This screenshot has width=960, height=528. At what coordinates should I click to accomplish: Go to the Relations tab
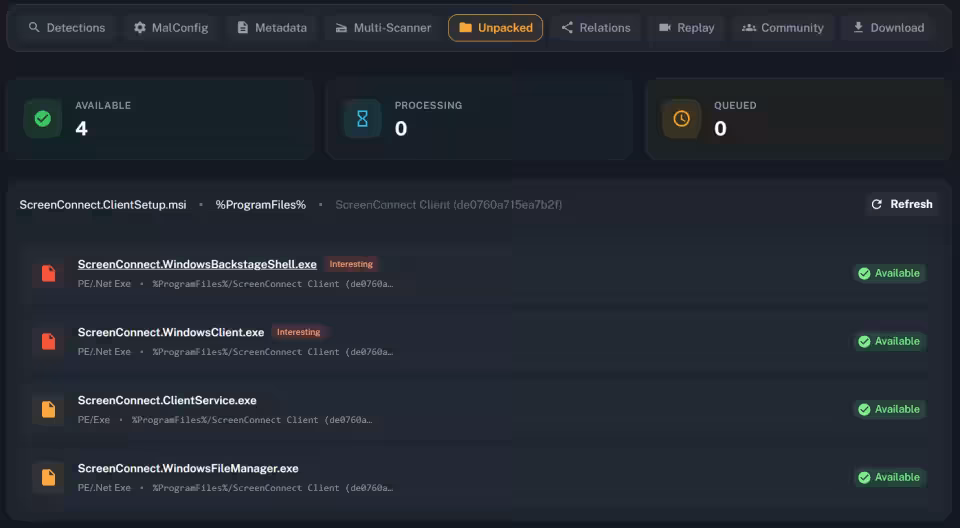coord(596,28)
